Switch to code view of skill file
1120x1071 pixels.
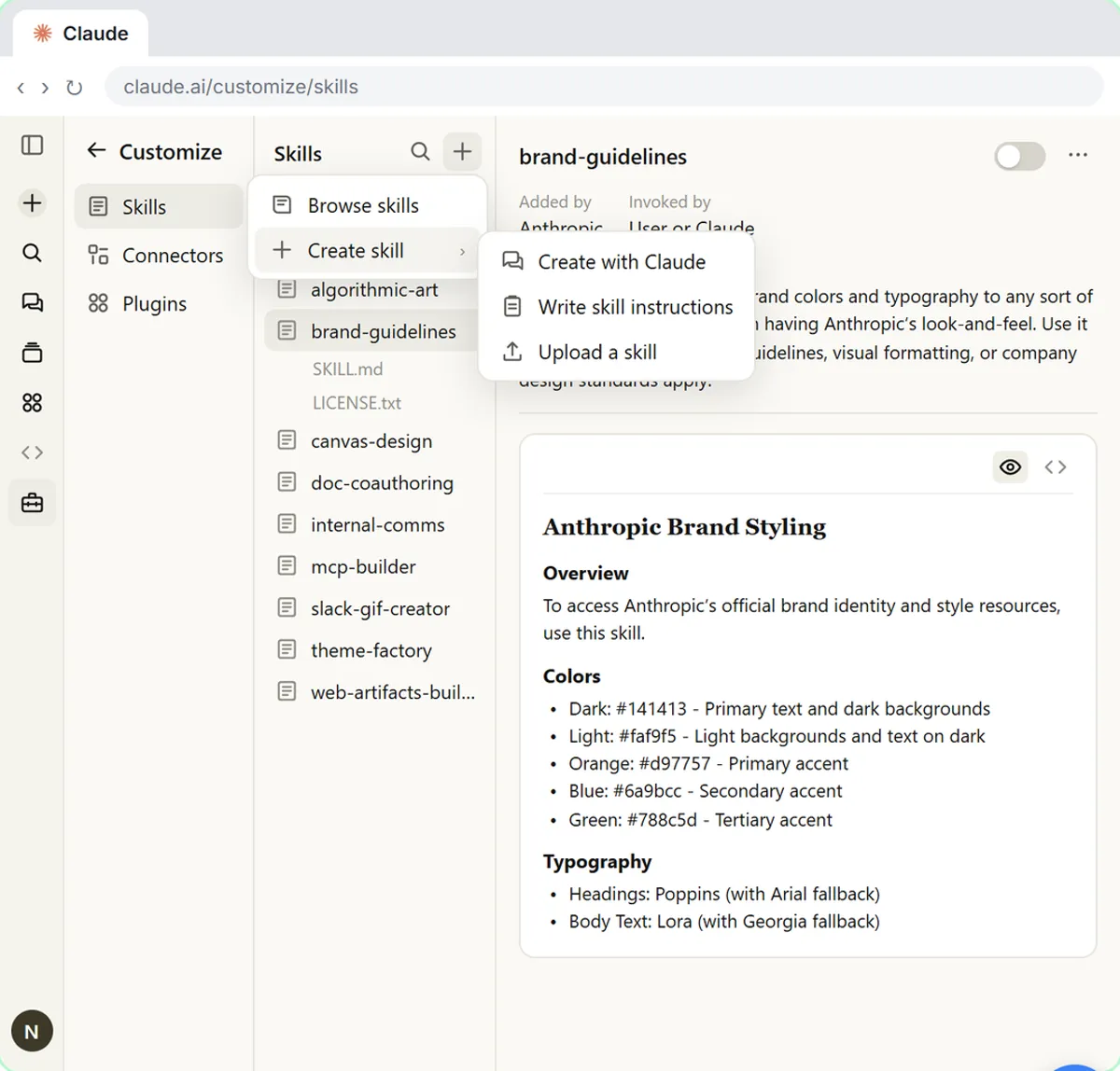pos(1056,466)
